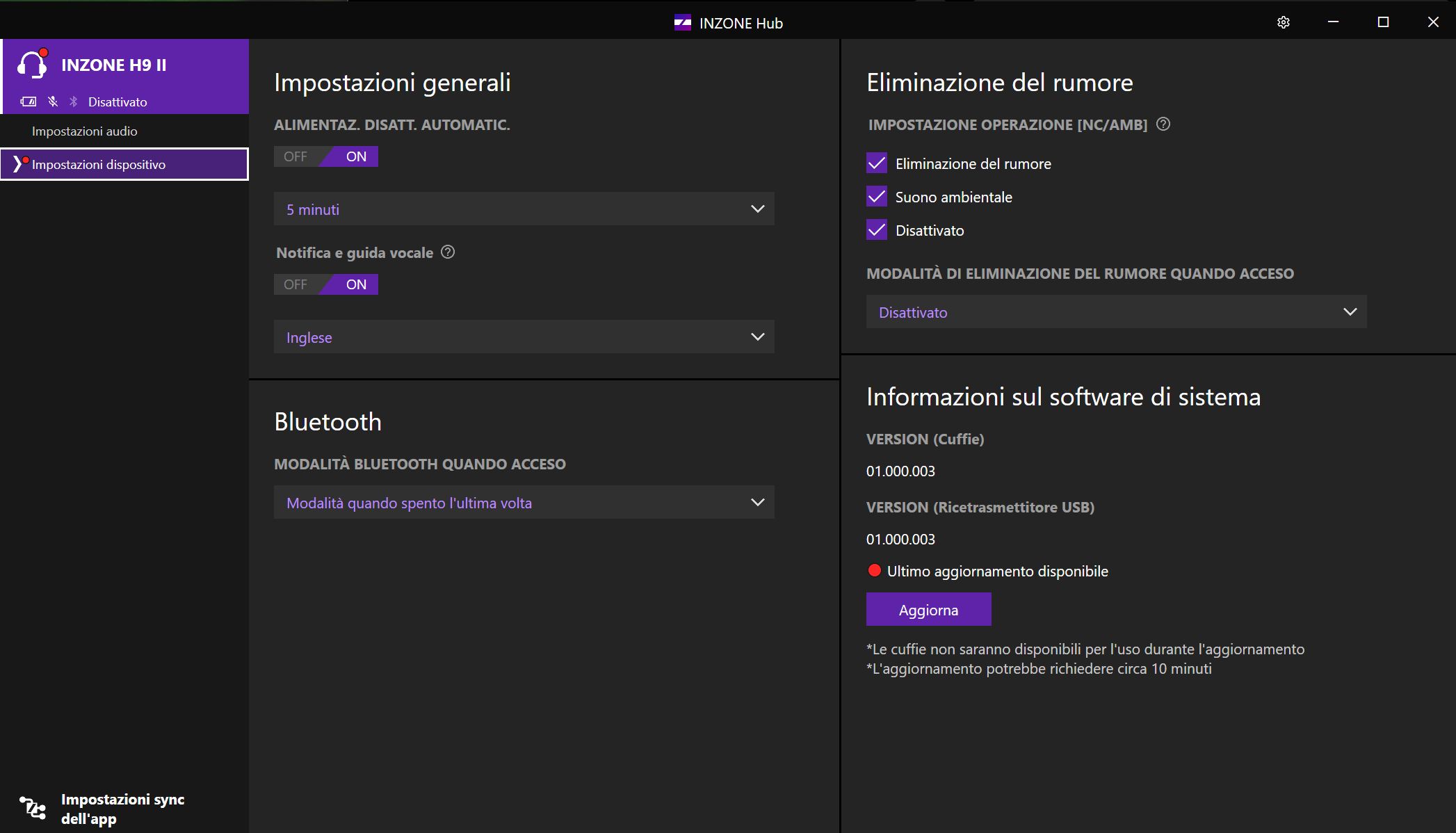Click the INZONE Hub logo in title bar

pos(682,23)
